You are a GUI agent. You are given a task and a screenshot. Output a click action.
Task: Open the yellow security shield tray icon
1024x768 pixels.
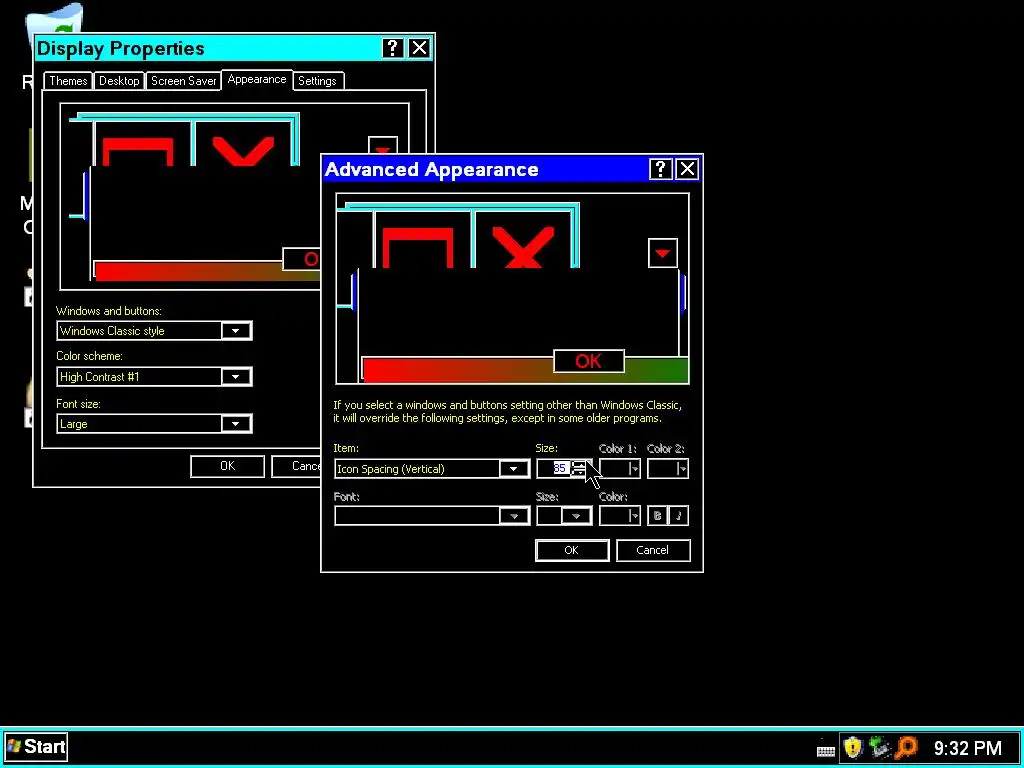click(852, 747)
